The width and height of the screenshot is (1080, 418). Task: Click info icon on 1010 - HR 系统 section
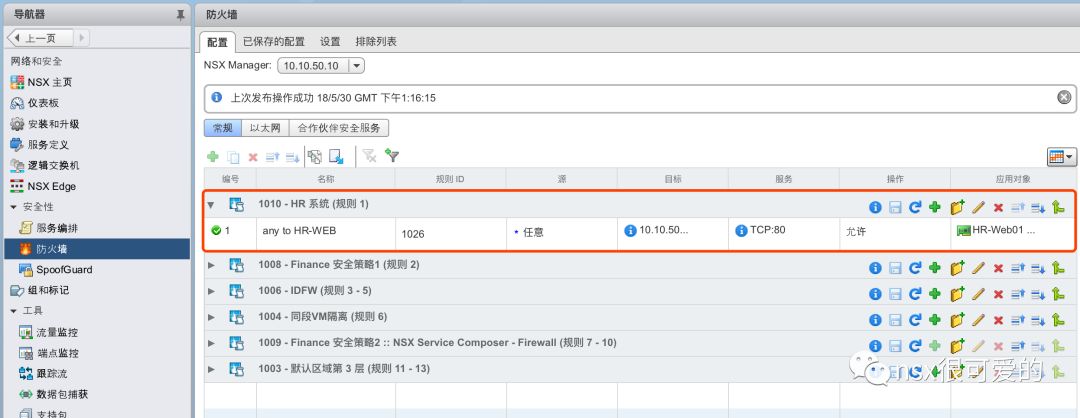875,207
